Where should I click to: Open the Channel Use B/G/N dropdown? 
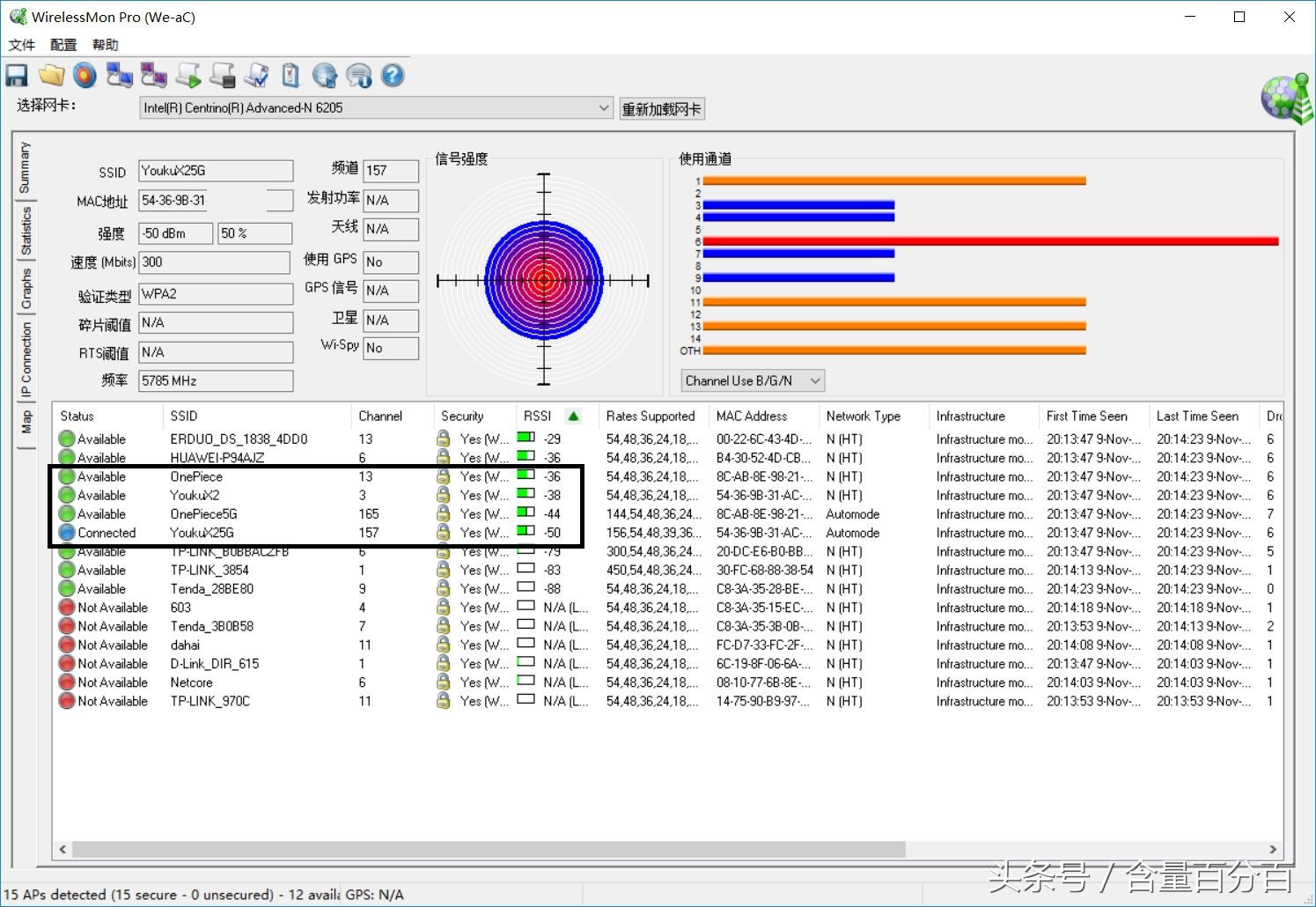(814, 381)
